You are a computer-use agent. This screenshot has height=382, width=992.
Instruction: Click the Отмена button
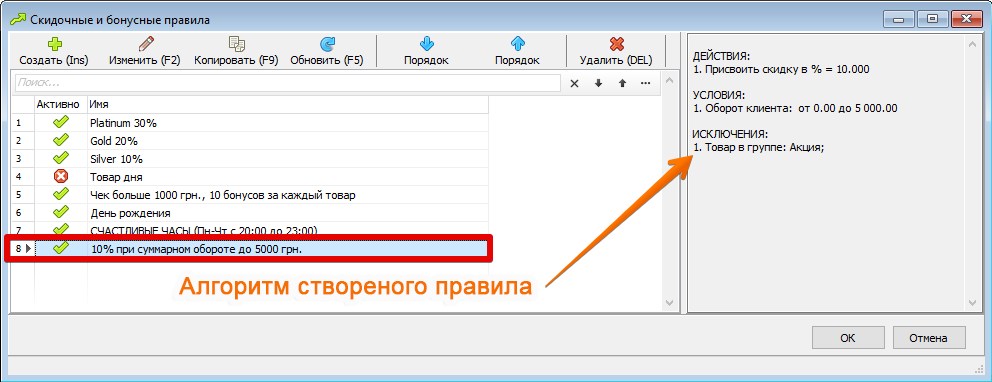click(929, 338)
